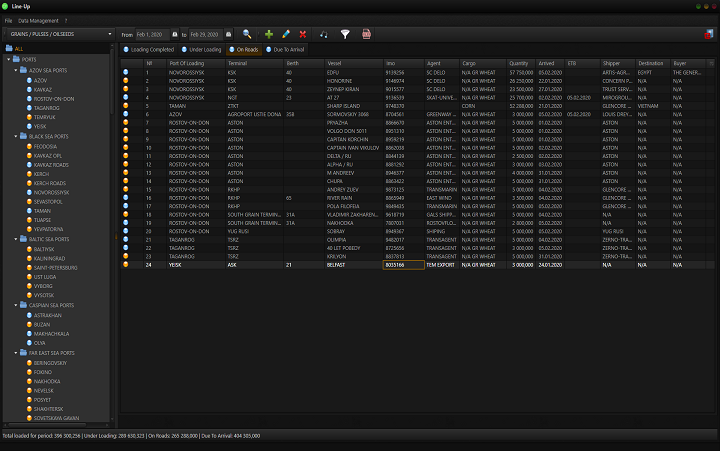Click the magnifier search icon in toolbar
Viewport: 720px width, 451px height.
[x=247, y=34]
